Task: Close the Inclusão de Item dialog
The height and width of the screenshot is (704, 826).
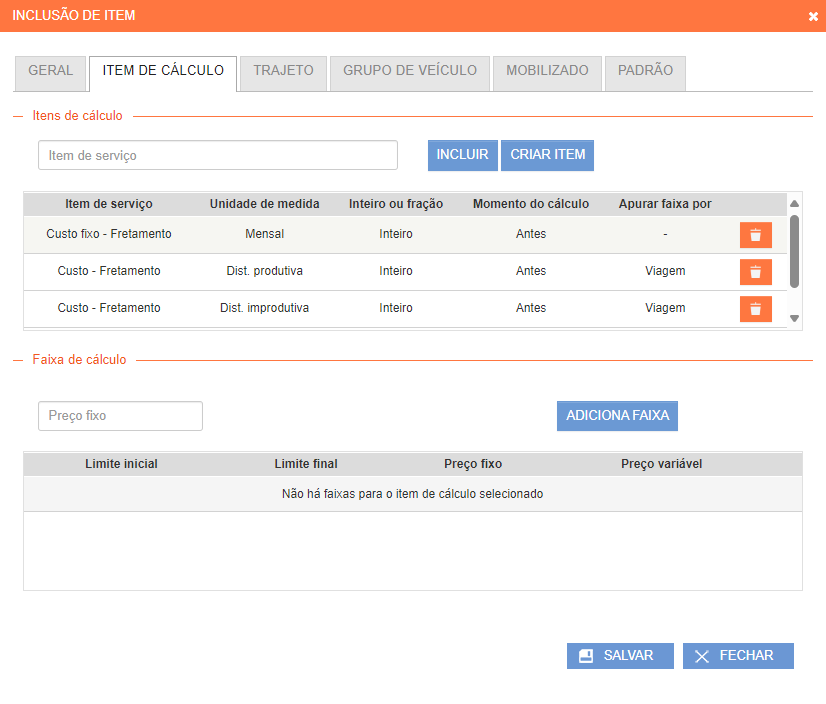Action: tap(812, 16)
